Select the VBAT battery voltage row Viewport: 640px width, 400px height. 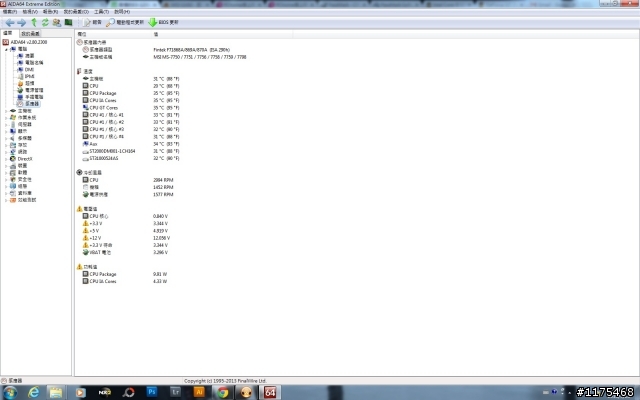coord(125,253)
